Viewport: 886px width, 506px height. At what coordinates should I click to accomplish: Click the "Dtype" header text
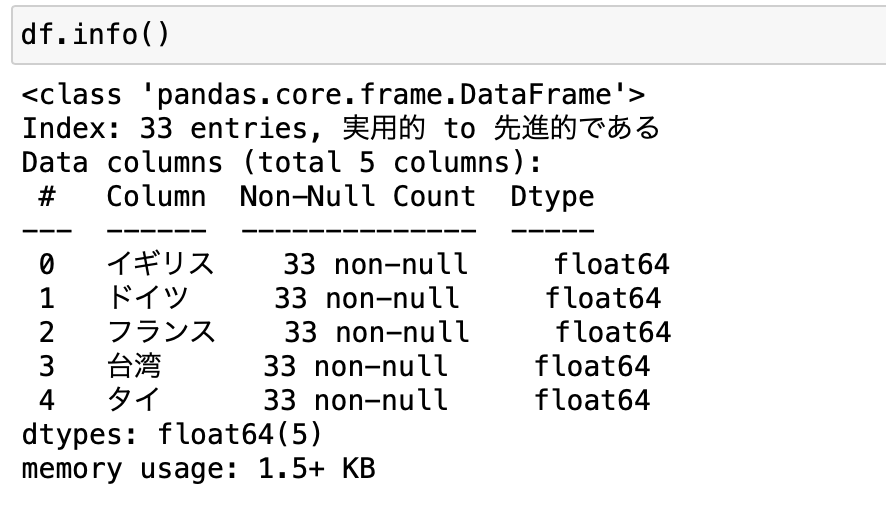[x=552, y=196]
